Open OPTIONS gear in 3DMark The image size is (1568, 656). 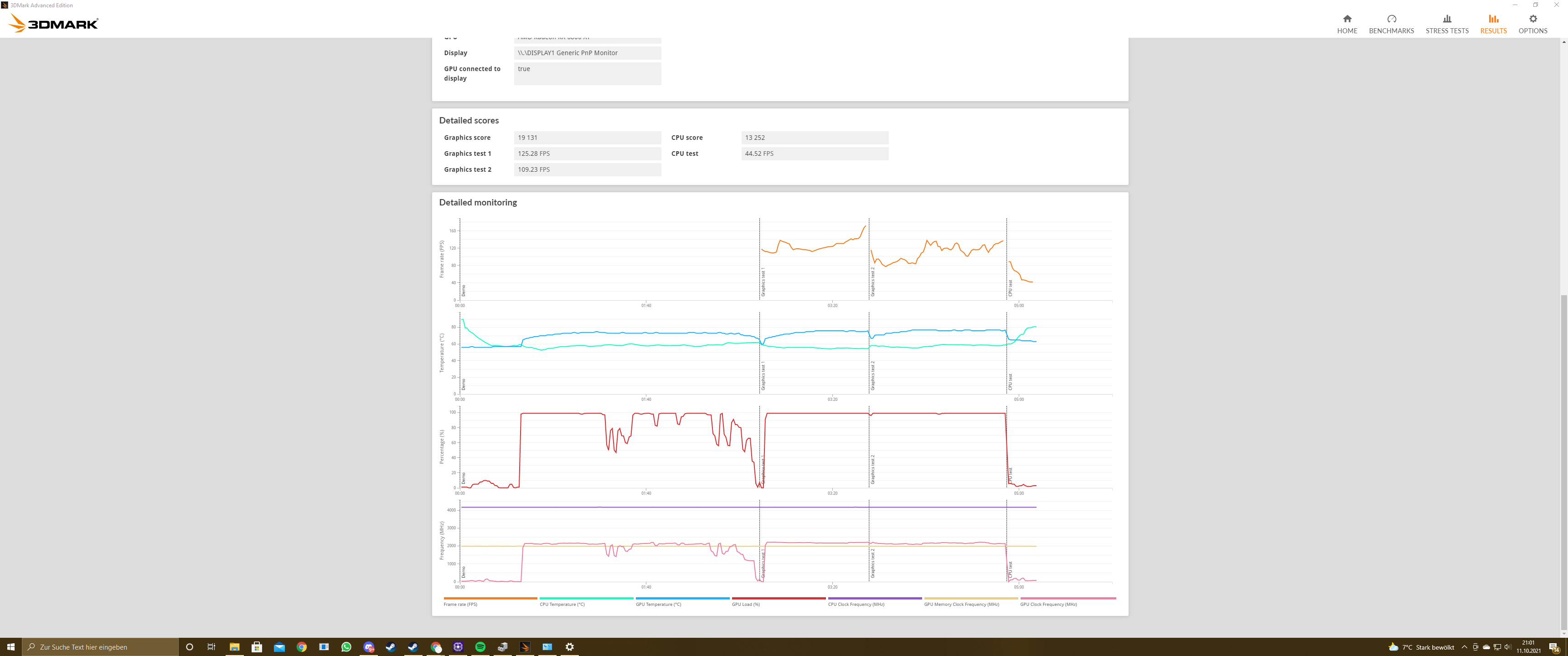[1532, 24]
